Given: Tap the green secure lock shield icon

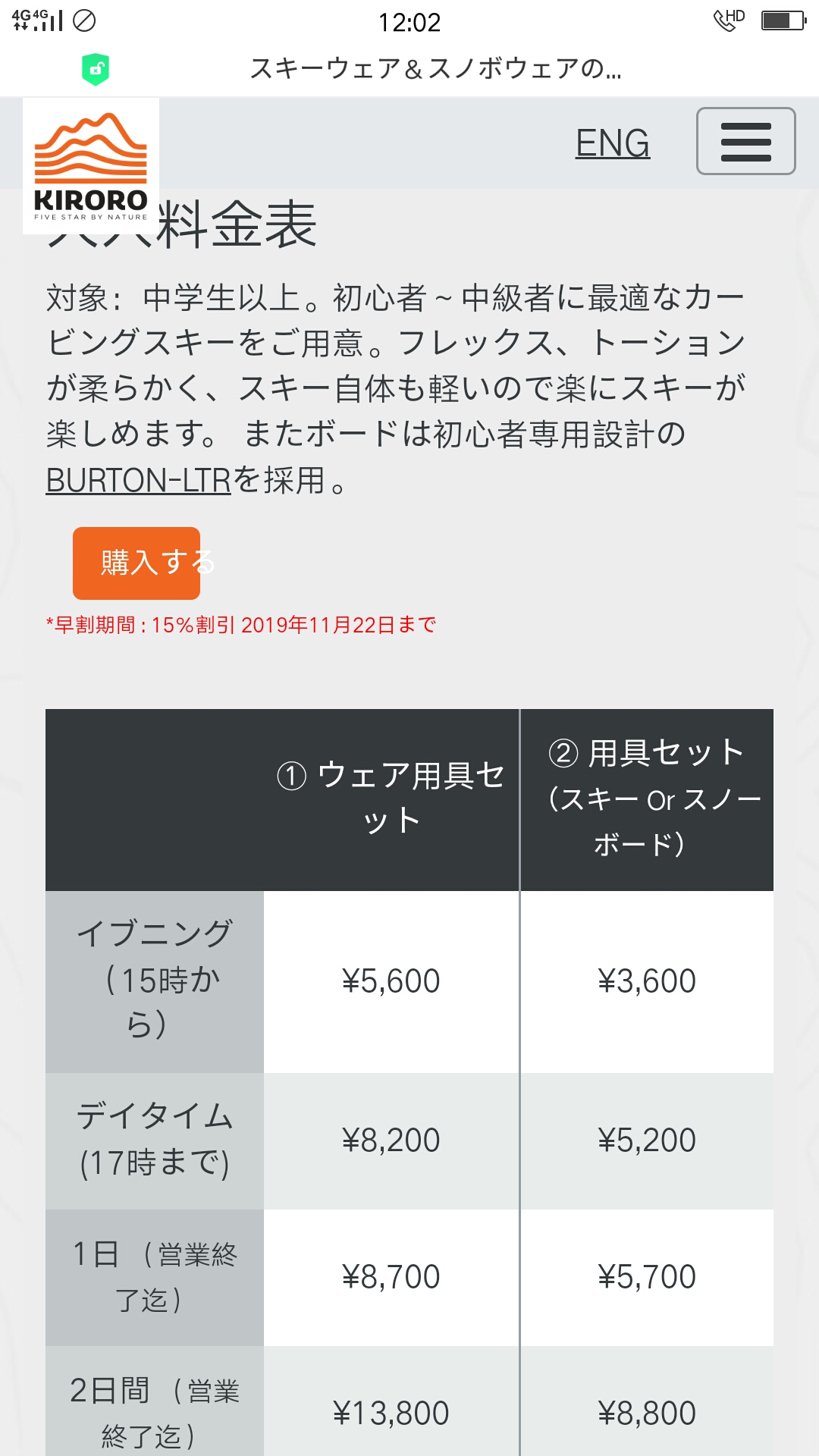Looking at the screenshot, I should [x=96, y=69].
